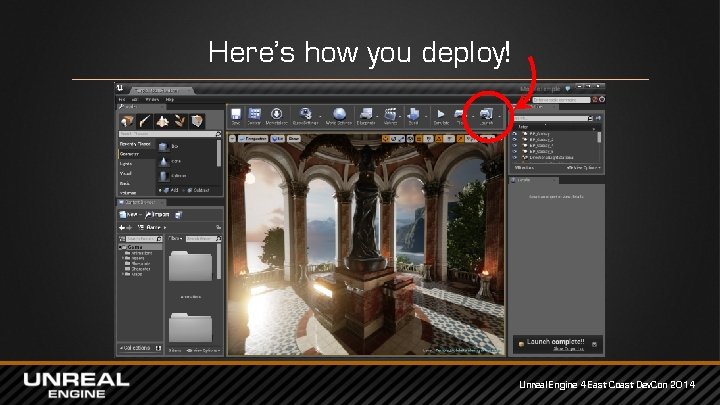This screenshot has height=405, width=720.
Task: Select the viewport translate gizmo icon
Action: 385,139
